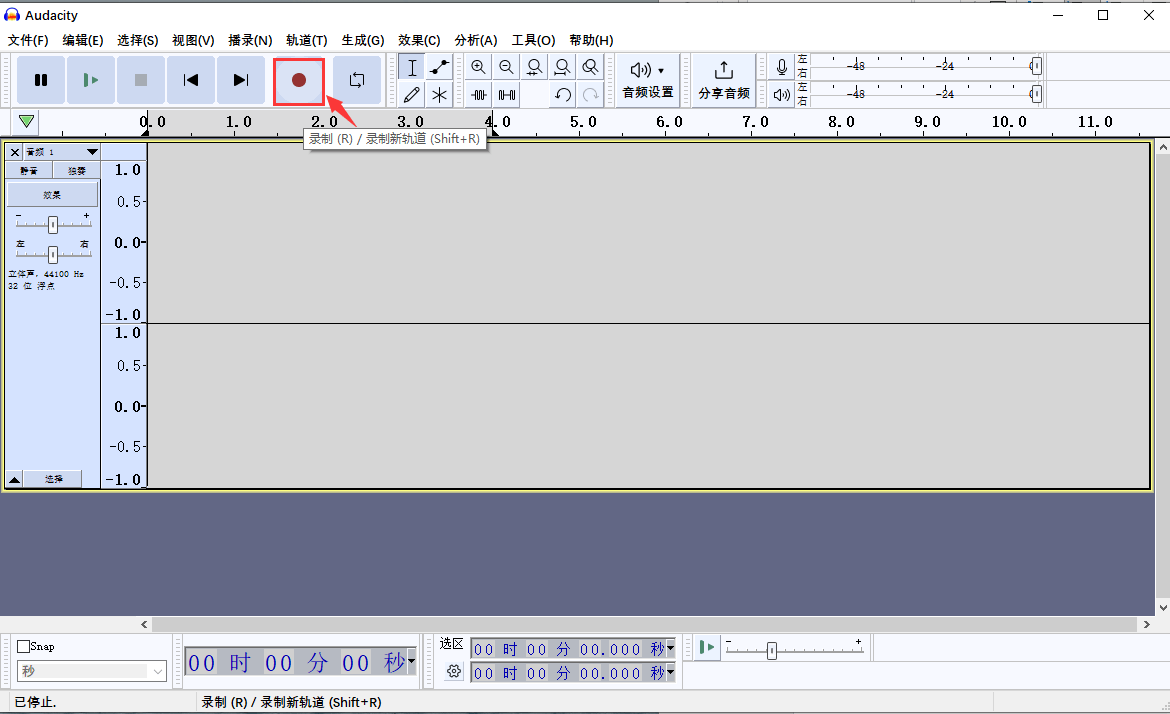Click the 分享音频 button
Image resolution: width=1170 pixels, height=714 pixels.
[x=723, y=80]
